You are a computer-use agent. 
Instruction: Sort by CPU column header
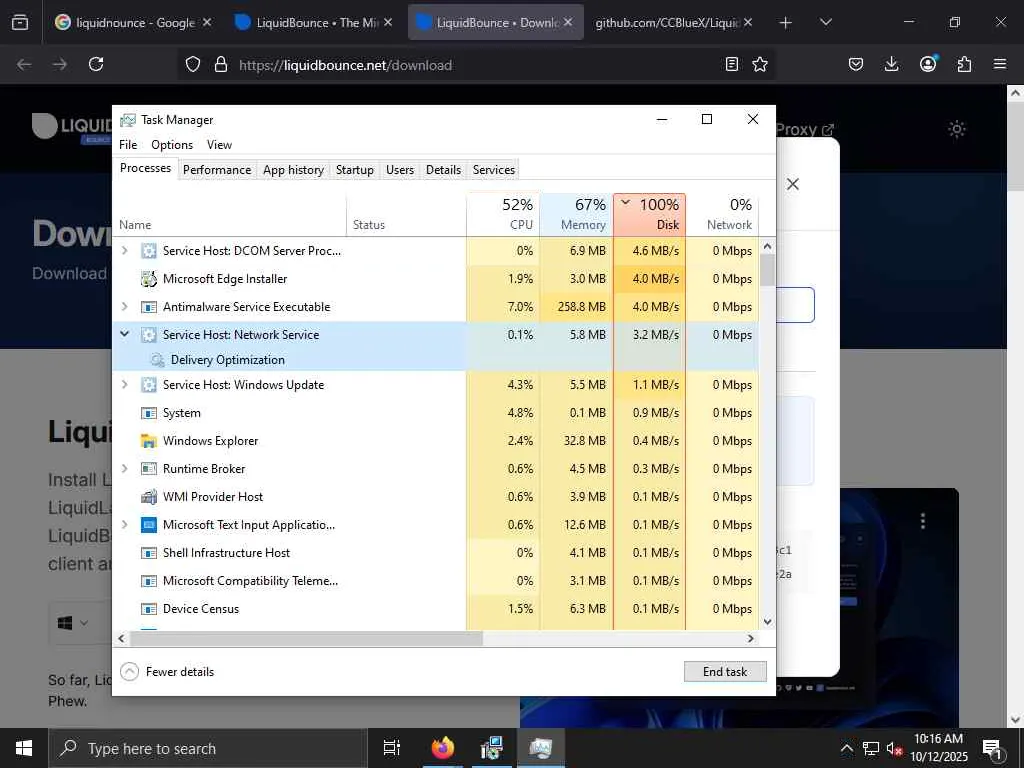point(503,214)
